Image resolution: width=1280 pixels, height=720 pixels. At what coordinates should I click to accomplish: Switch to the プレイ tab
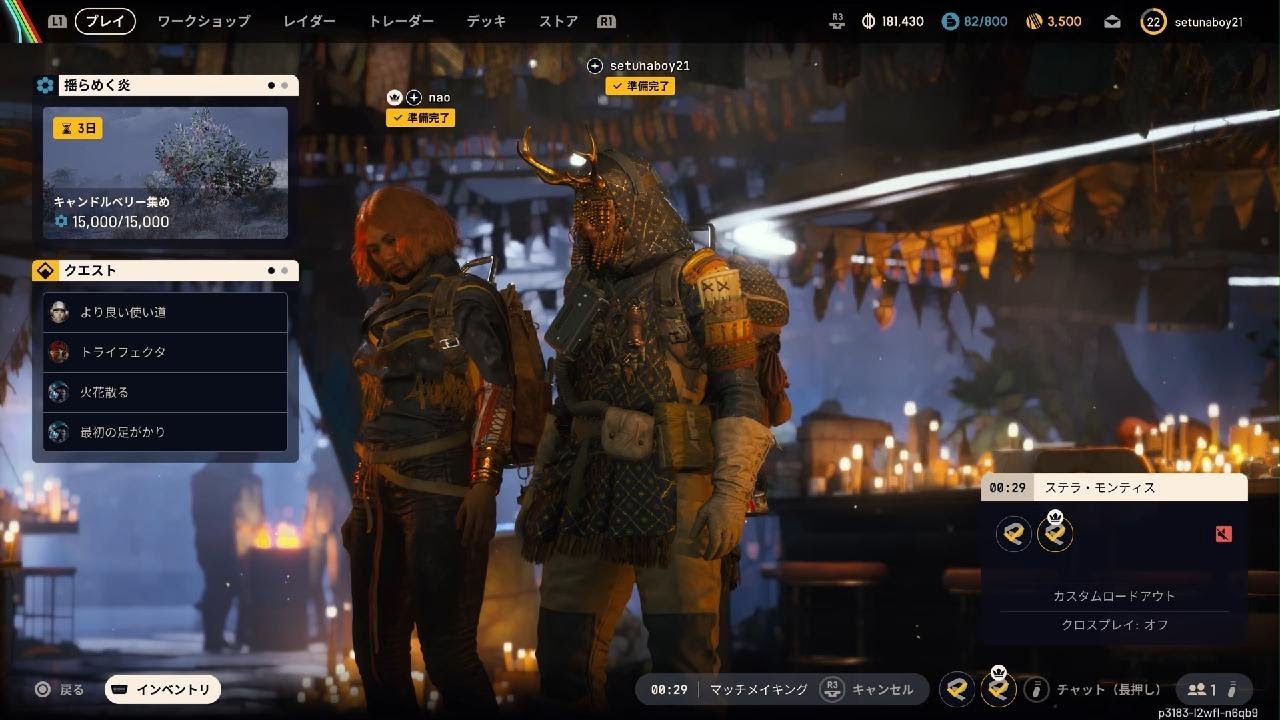(107, 21)
